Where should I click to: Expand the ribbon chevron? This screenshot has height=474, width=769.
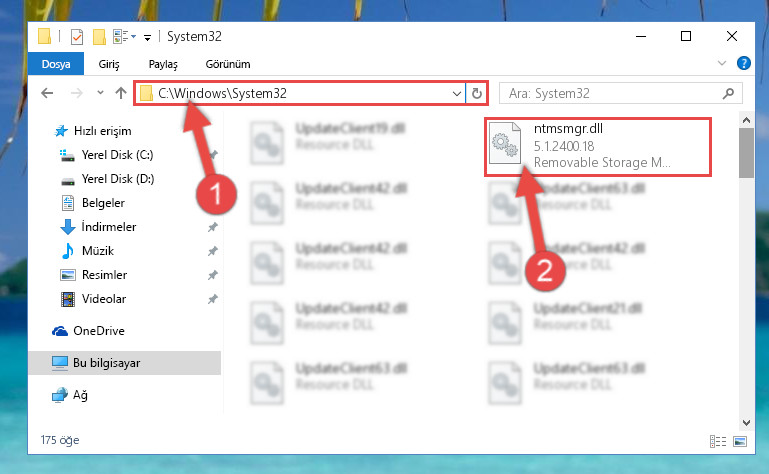pyautogui.click(x=721, y=63)
